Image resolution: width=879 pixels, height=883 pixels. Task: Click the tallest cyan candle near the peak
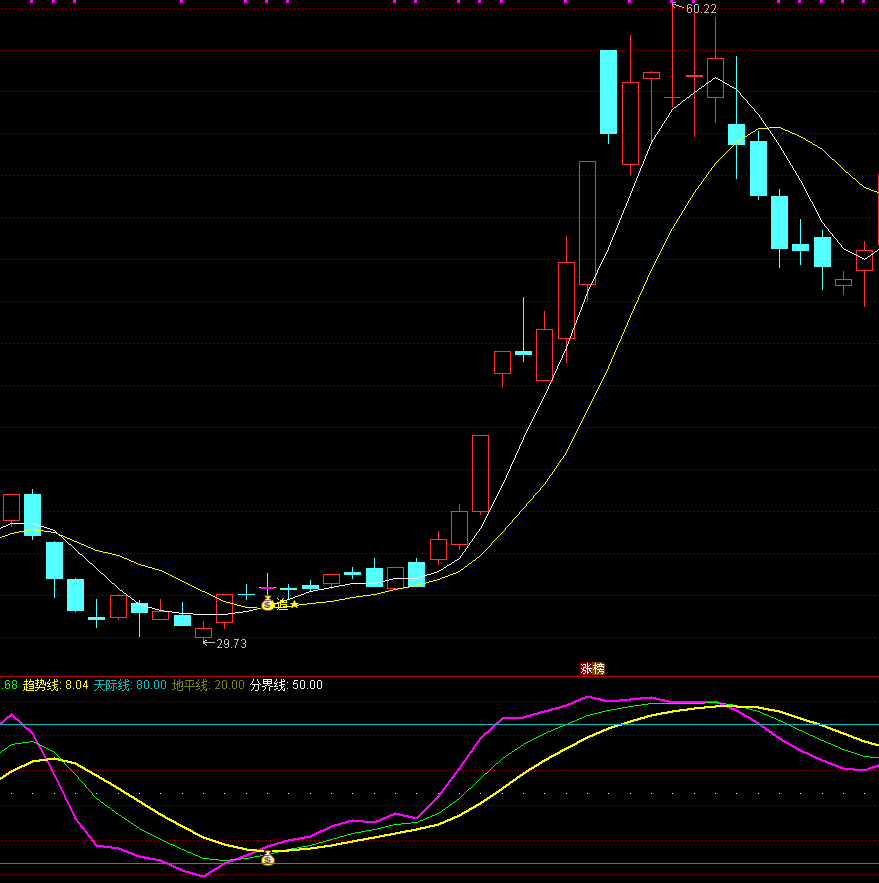[608, 91]
